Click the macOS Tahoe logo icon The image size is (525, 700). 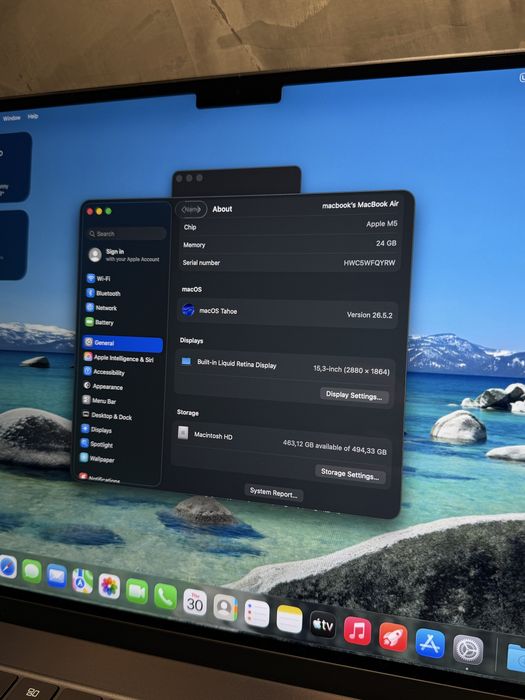click(188, 310)
